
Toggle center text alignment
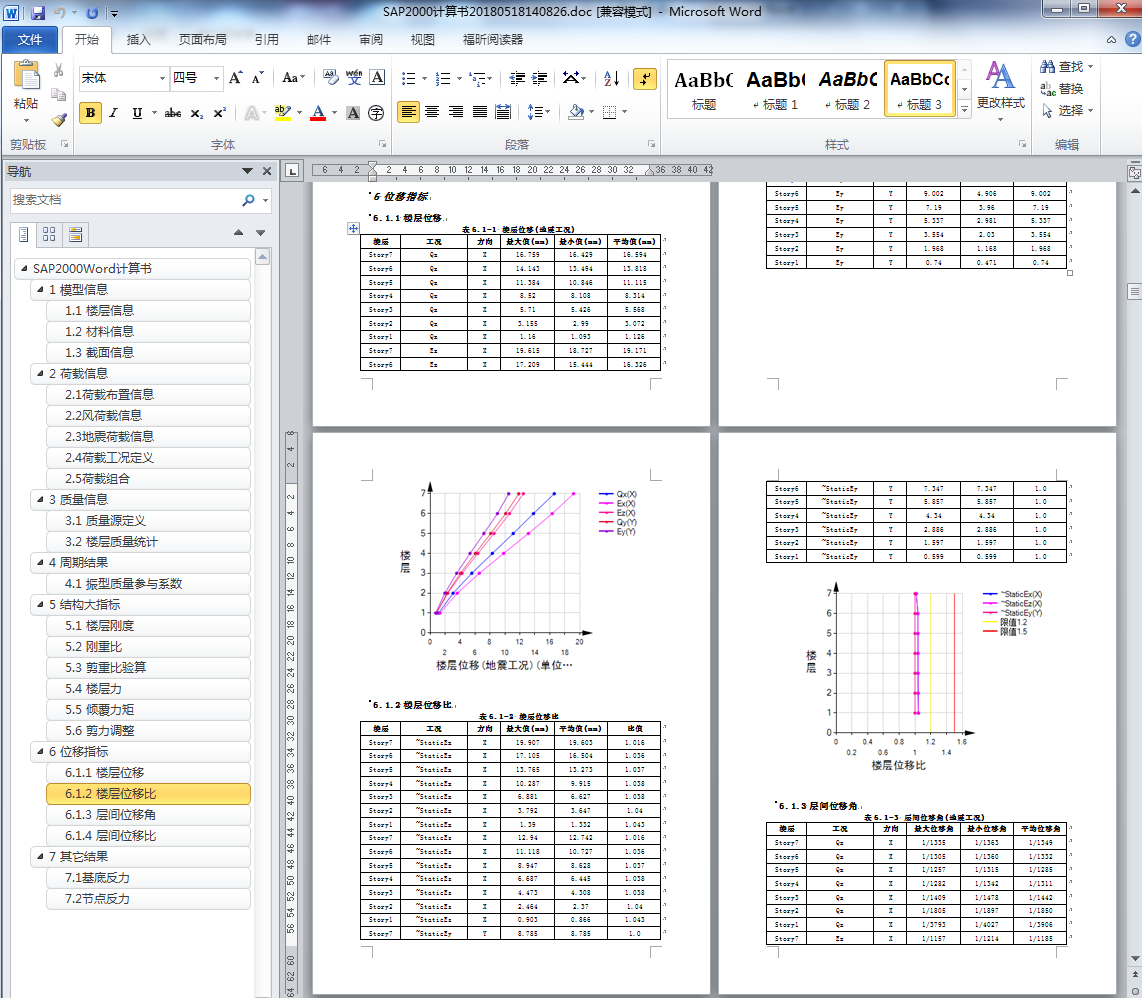[x=432, y=112]
